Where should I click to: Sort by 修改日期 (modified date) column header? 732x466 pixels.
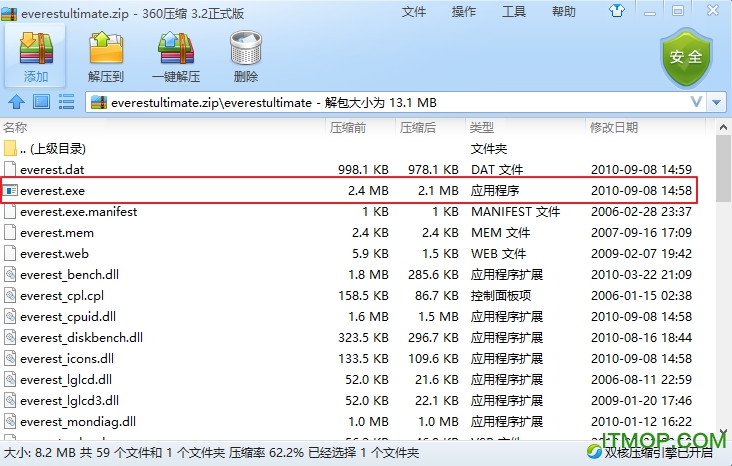614,127
